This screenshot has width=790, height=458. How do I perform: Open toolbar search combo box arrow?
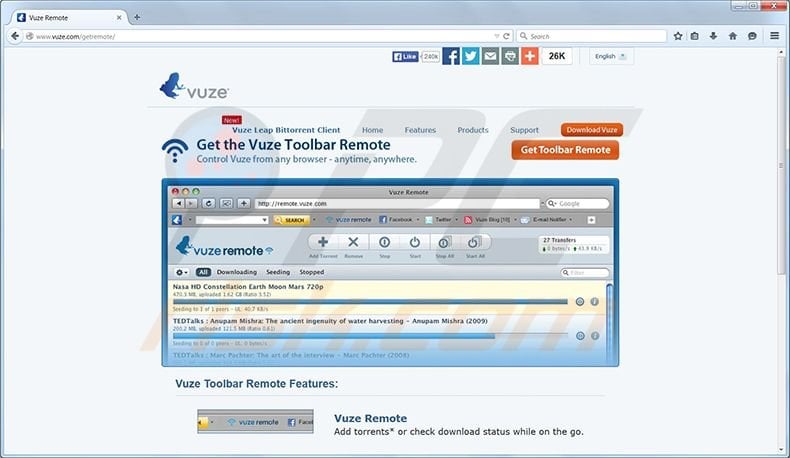point(265,220)
